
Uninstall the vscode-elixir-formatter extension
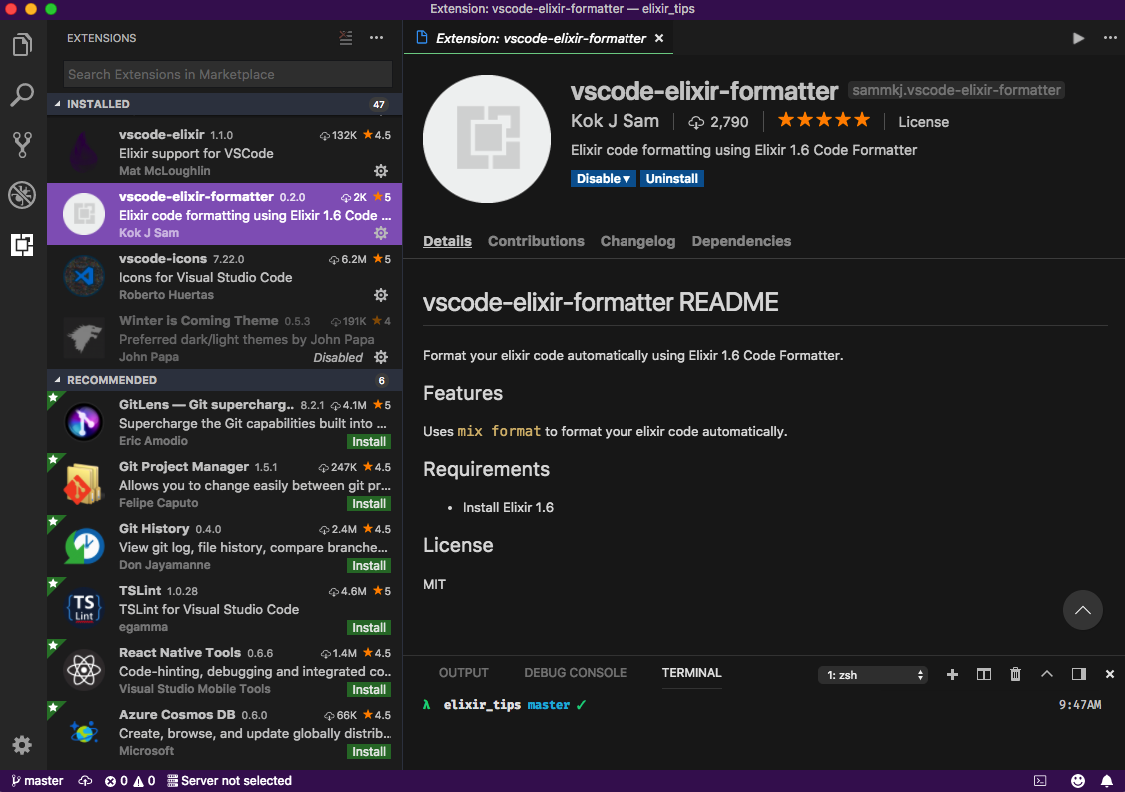[672, 178]
